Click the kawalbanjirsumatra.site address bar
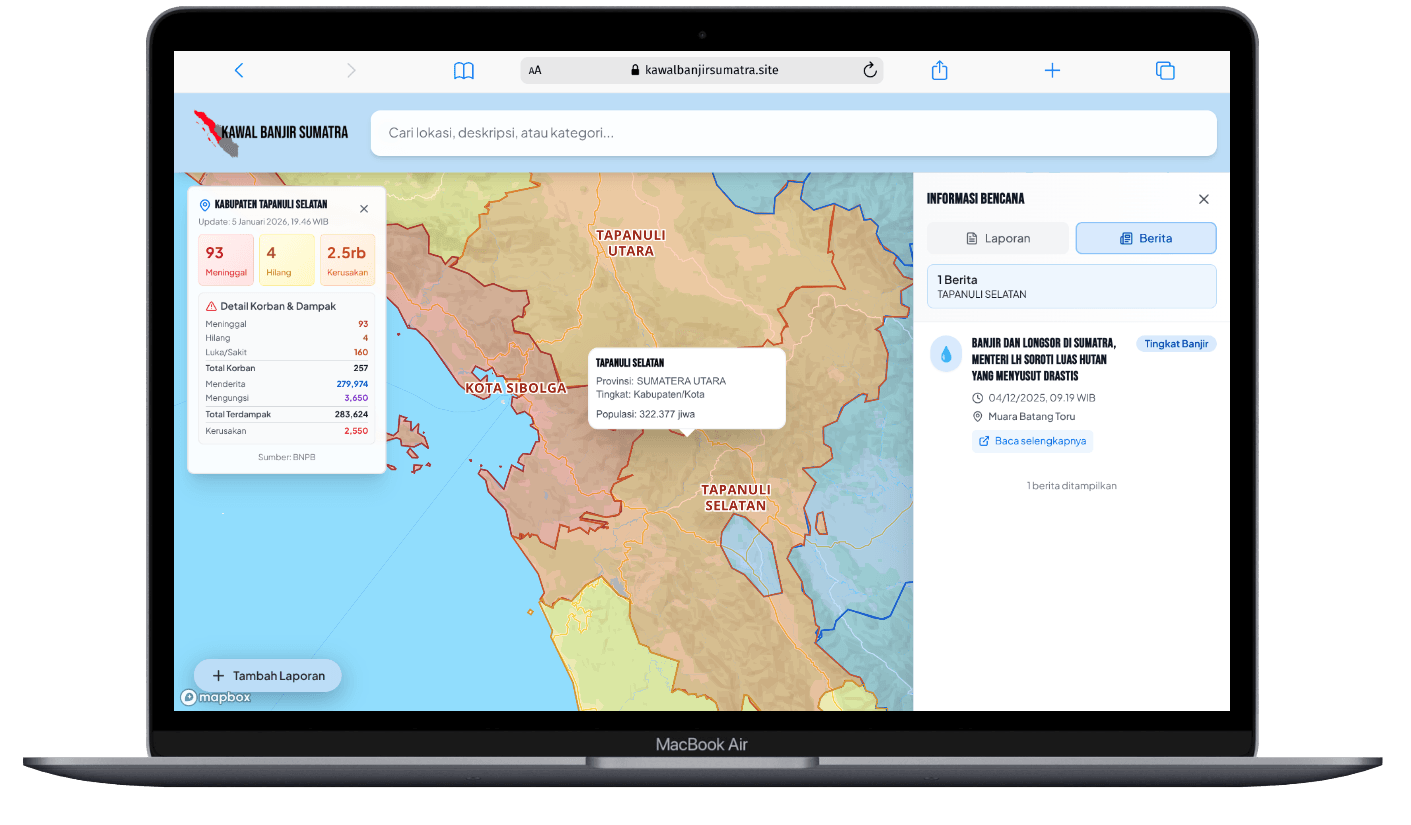The image size is (1411, 825). coord(700,70)
